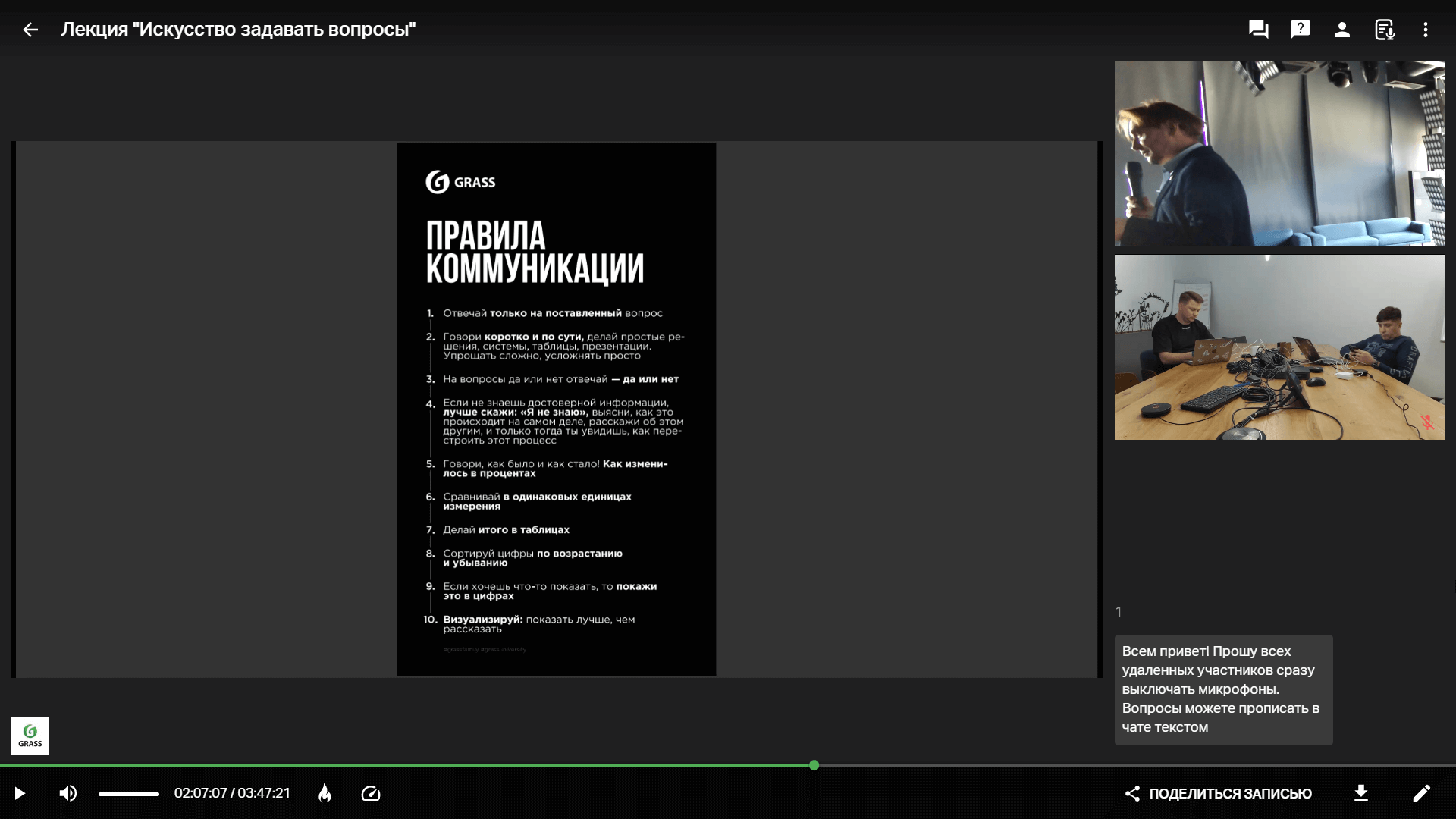Open the playback speed control

371,793
